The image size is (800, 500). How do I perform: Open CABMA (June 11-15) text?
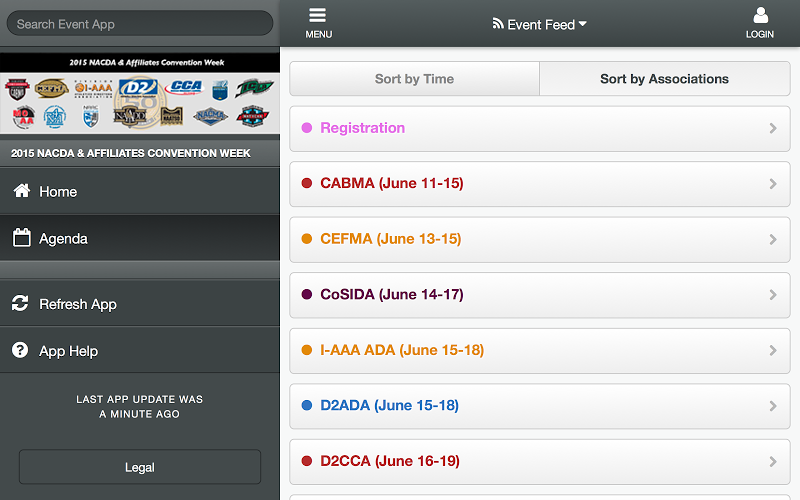392,183
